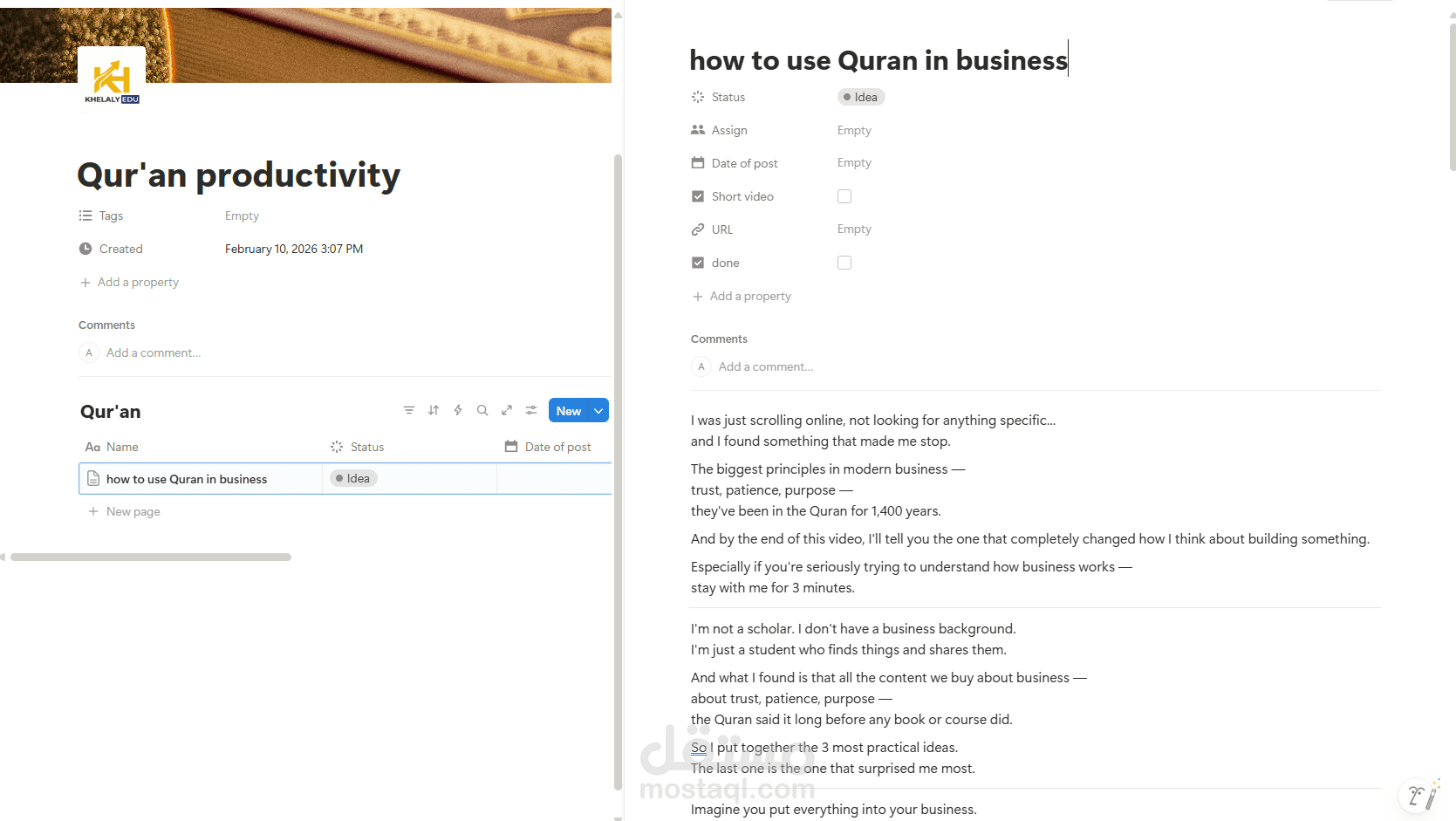This screenshot has width=1456, height=821.
Task: Open view settings sliders icon
Action: click(531, 410)
